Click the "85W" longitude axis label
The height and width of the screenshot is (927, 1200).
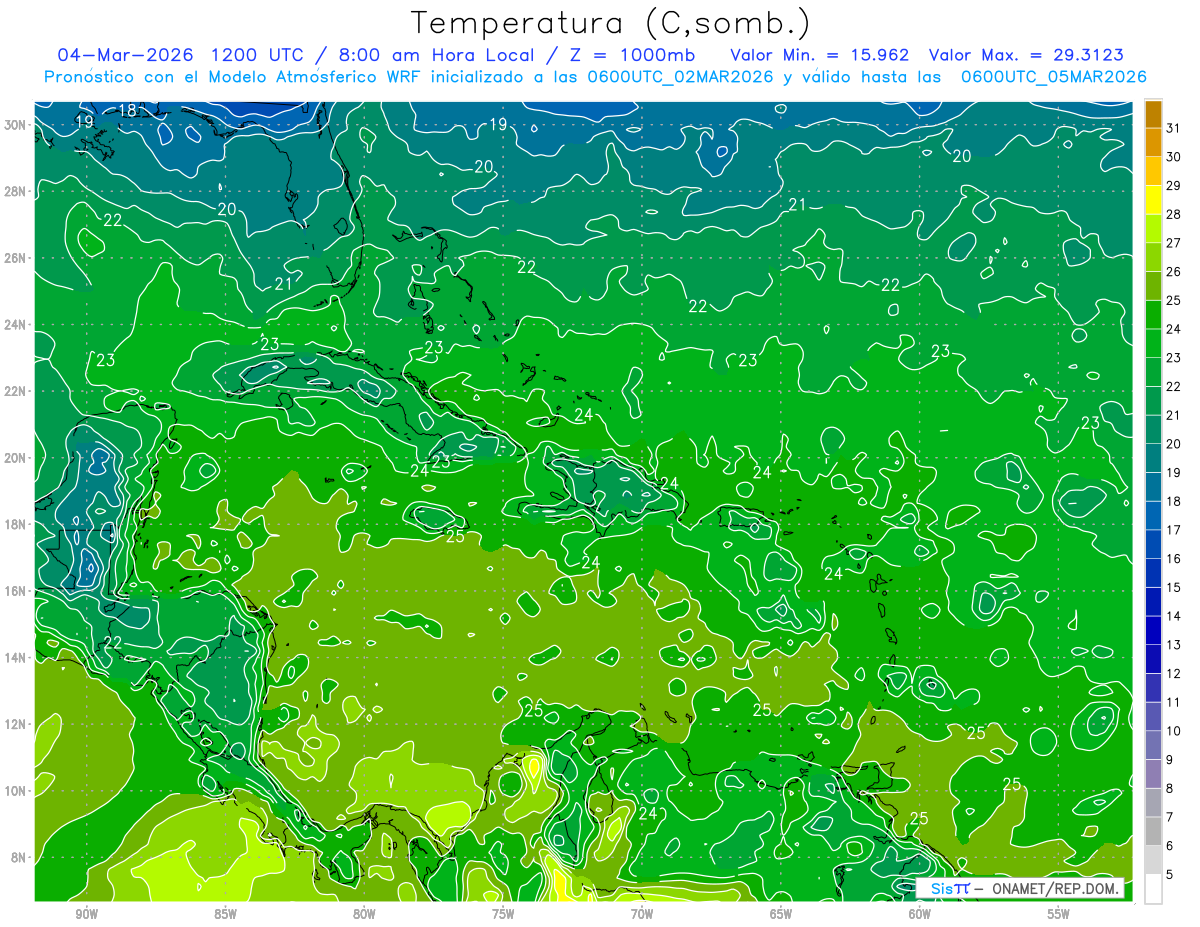pos(225,915)
